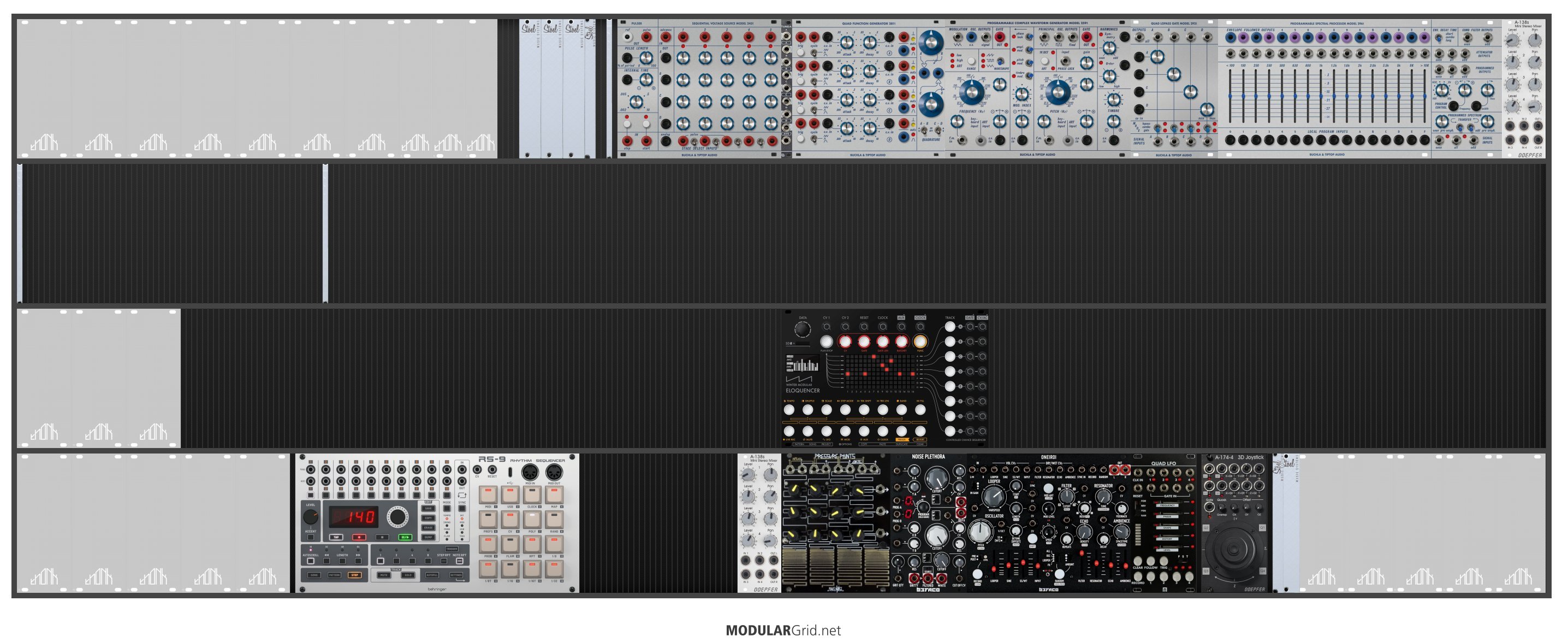
Task: Toggle AUTOSCROLL button on RS-9
Action: click(x=311, y=561)
